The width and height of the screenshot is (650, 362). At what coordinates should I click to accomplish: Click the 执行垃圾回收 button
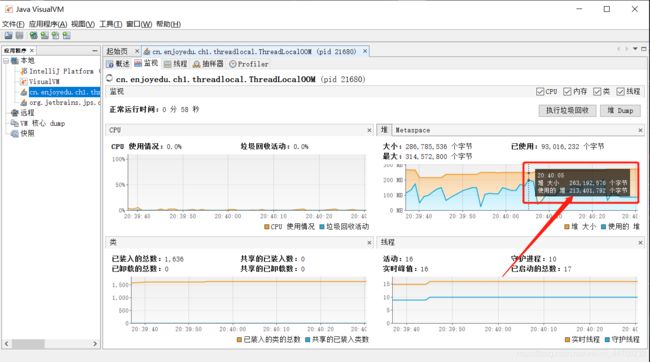click(567, 110)
